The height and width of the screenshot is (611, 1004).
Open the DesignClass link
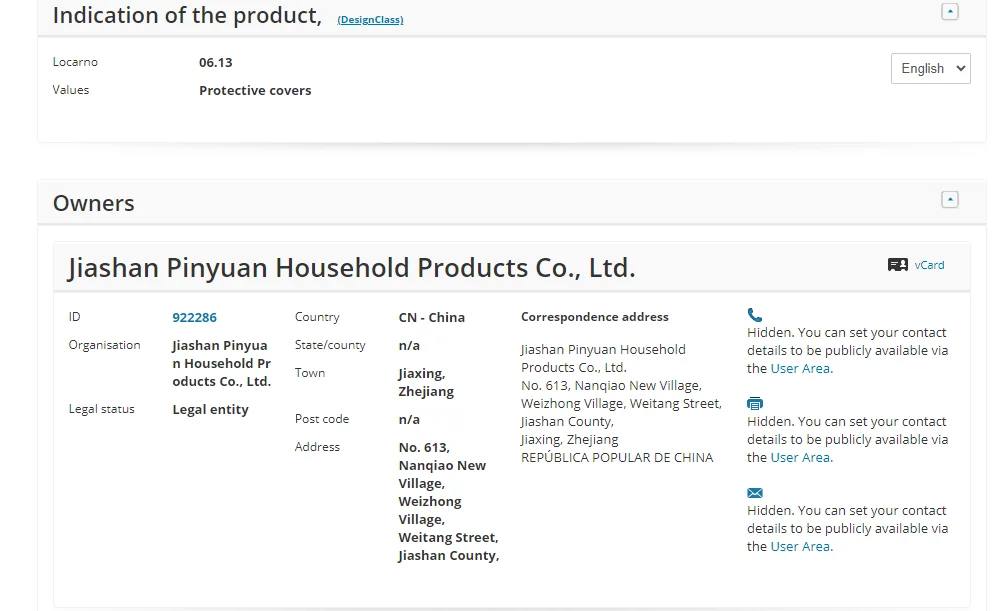370,20
